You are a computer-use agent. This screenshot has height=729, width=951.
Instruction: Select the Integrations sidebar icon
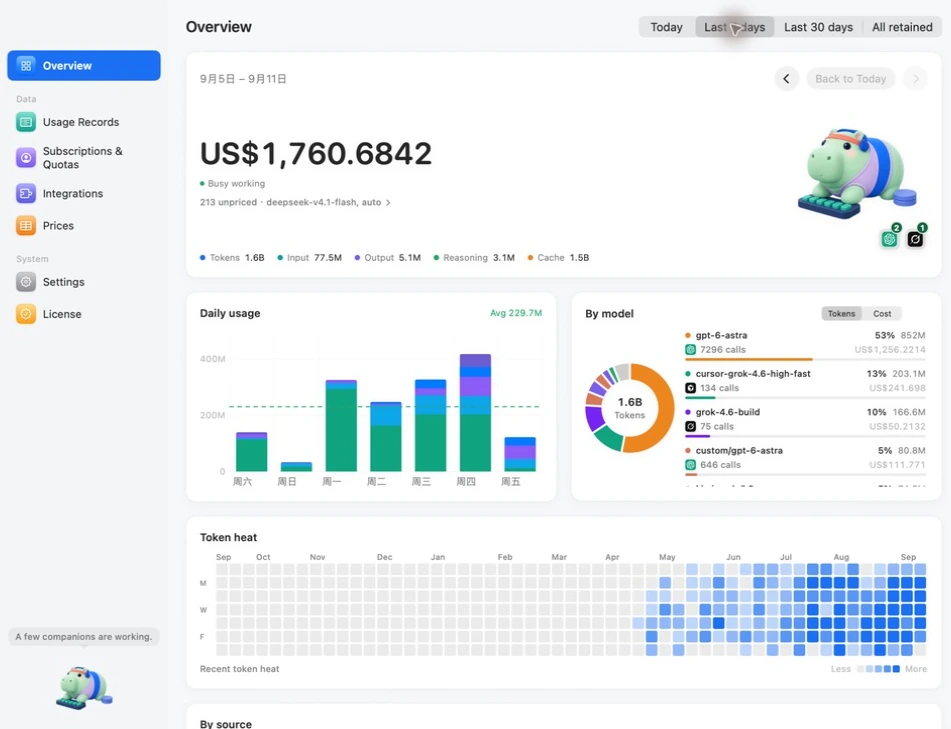(25, 193)
